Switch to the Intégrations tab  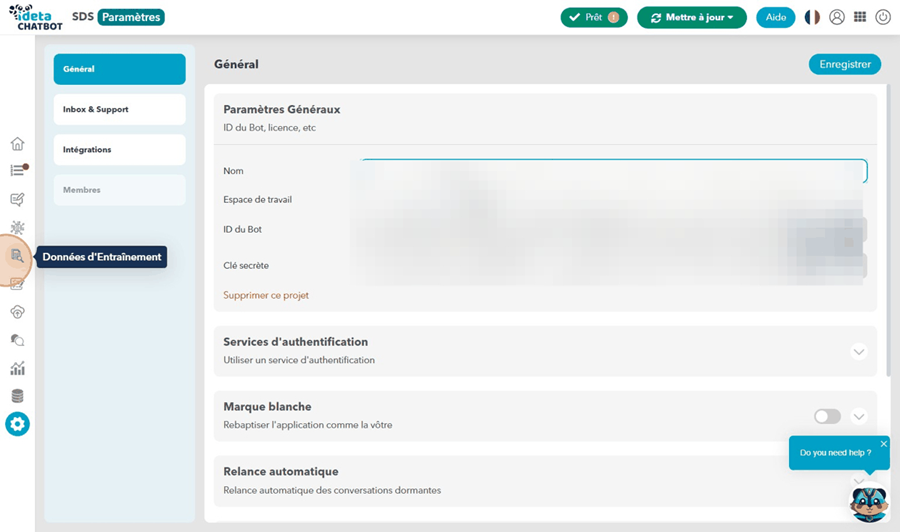pyautogui.click(x=120, y=150)
